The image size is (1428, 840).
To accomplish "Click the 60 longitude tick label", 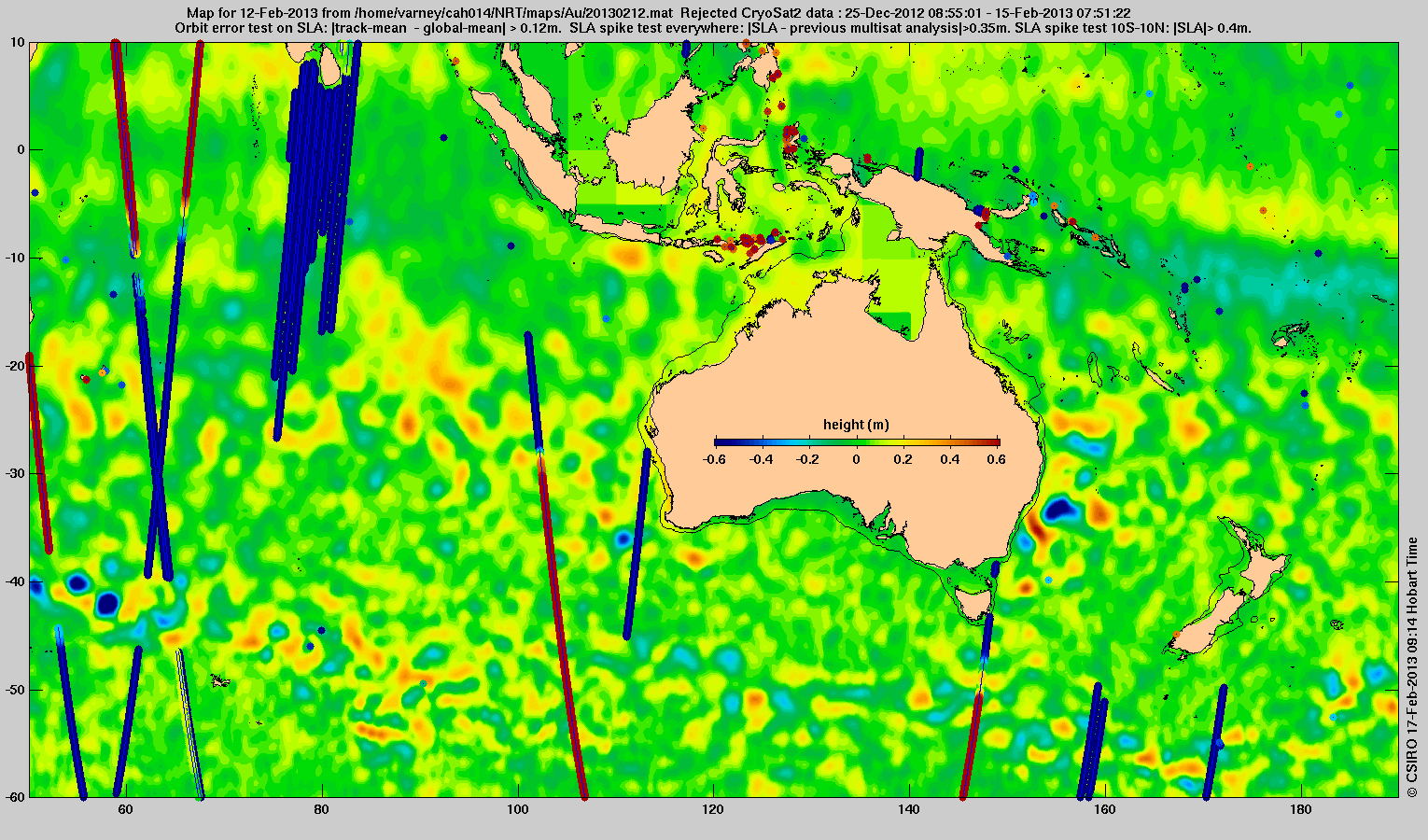I will pyautogui.click(x=125, y=809).
